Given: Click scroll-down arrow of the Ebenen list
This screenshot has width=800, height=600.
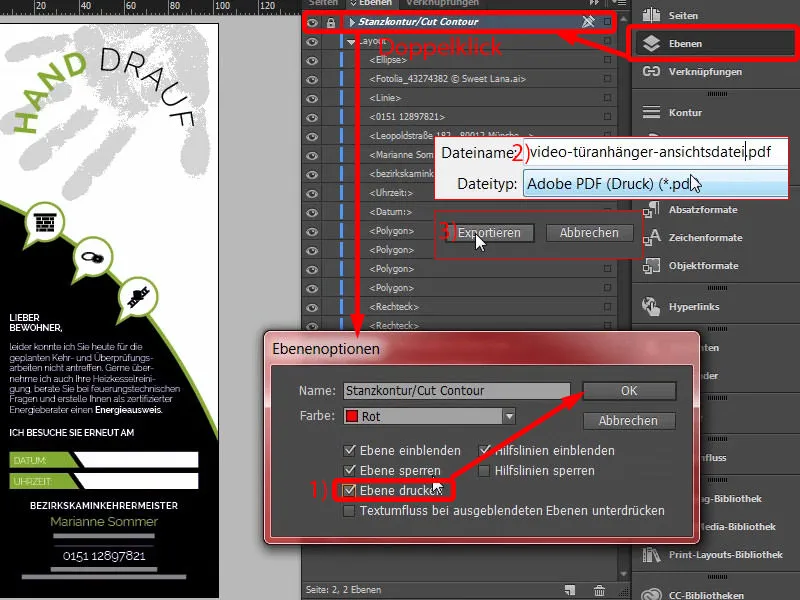Looking at the screenshot, I should 623,574.
